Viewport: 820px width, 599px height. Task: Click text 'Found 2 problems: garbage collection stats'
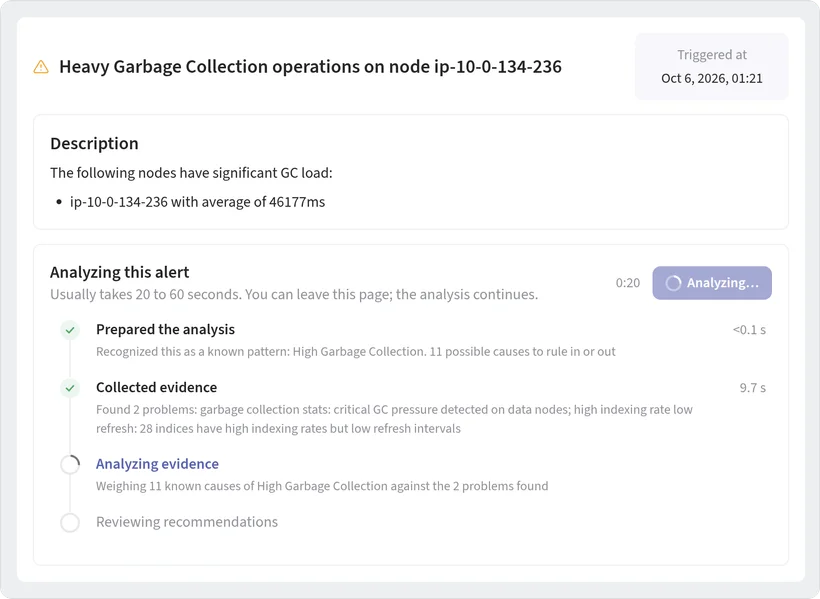pyautogui.click(x=213, y=410)
